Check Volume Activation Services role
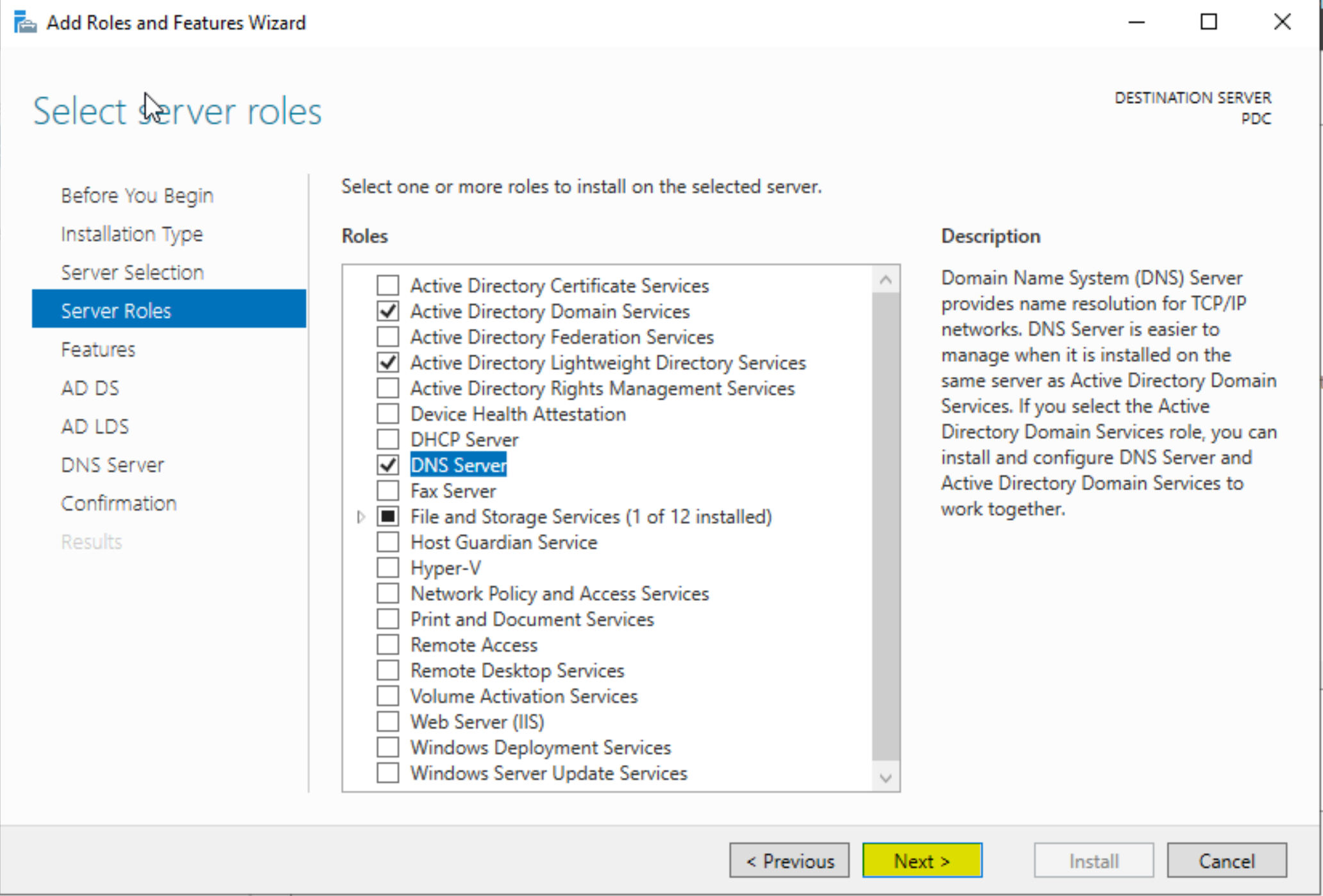This screenshot has height=896, width=1323. [x=388, y=696]
